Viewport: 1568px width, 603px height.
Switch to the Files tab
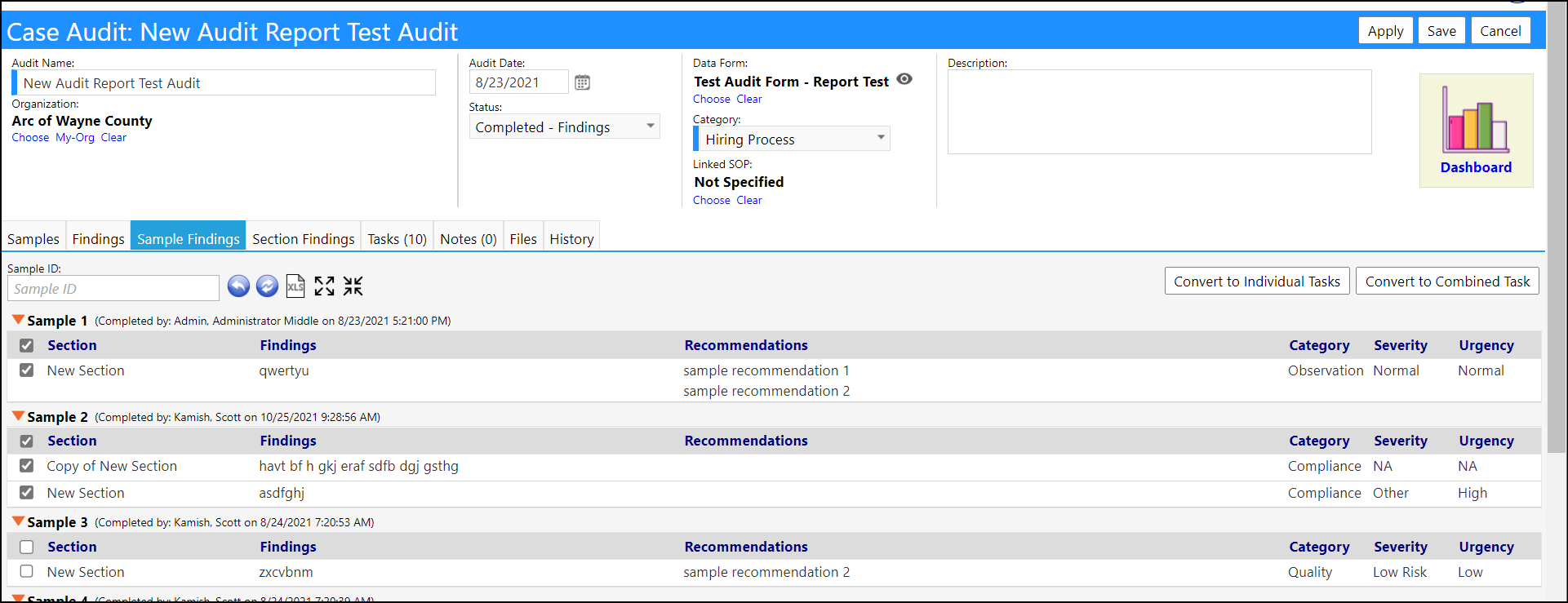point(523,238)
